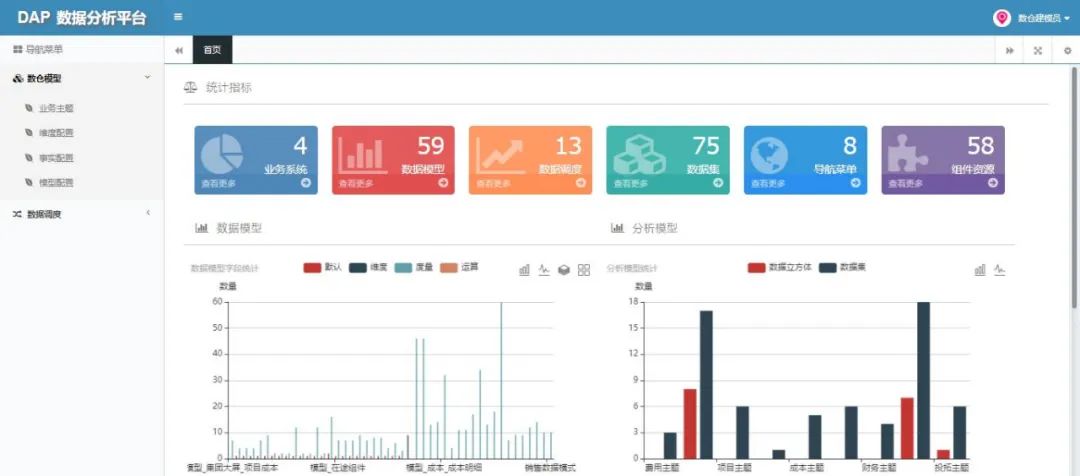The image size is (1080, 476).
Task: Switch 数据模型 chart to line view
Action: pyautogui.click(x=544, y=270)
